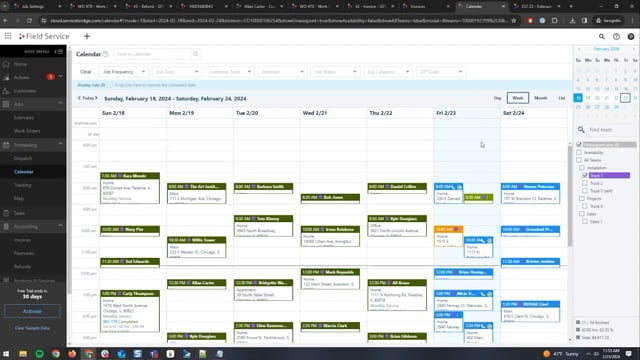The image size is (640, 360).
Task: Click the Find in Calendar input field
Action: 152,54
